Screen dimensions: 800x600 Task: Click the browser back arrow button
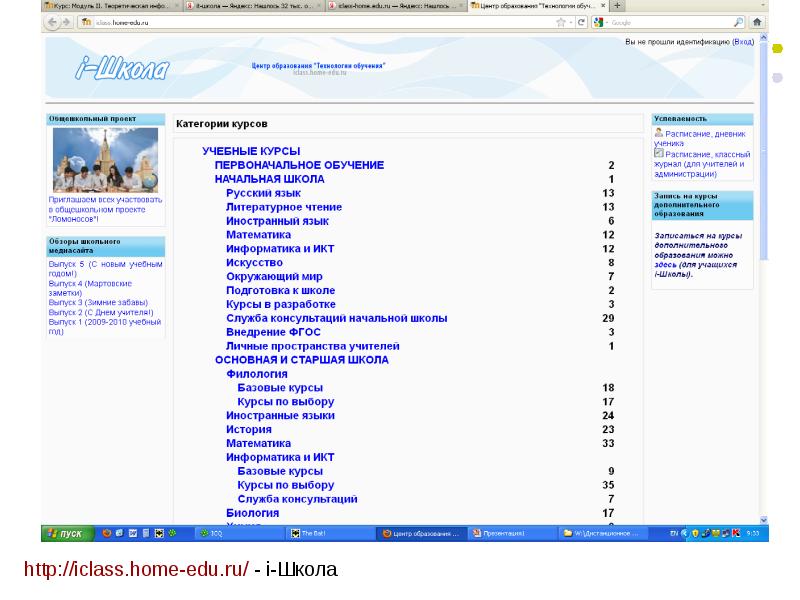point(52,22)
